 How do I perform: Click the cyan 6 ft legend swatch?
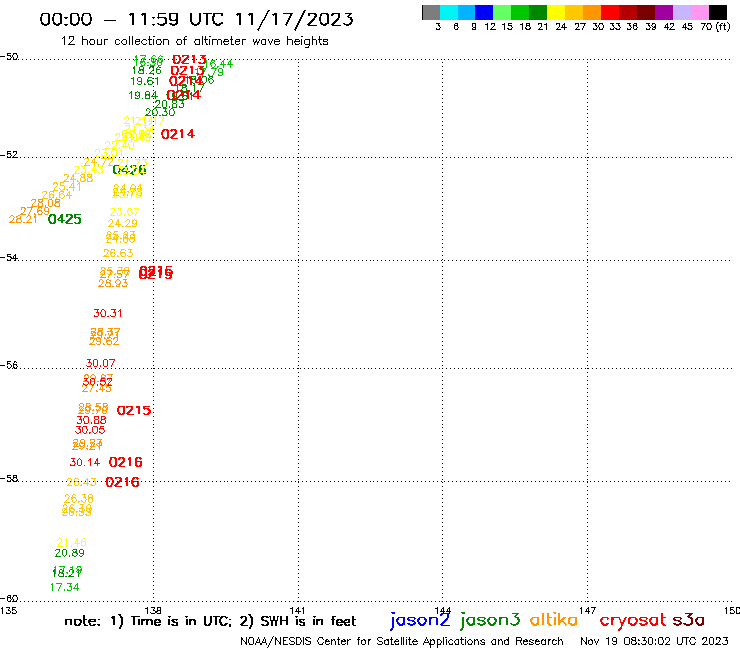point(449,12)
